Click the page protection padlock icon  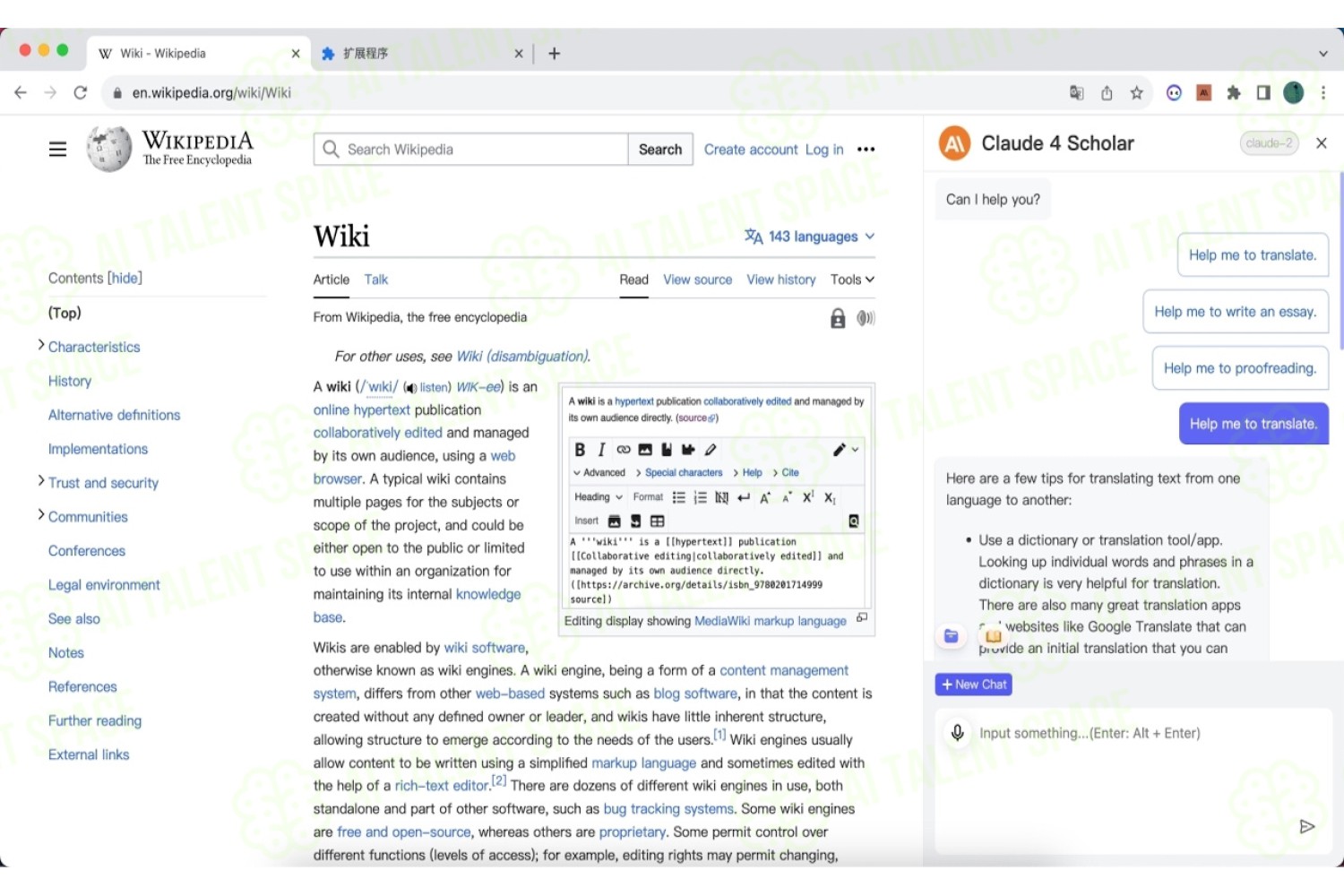[x=838, y=318]
